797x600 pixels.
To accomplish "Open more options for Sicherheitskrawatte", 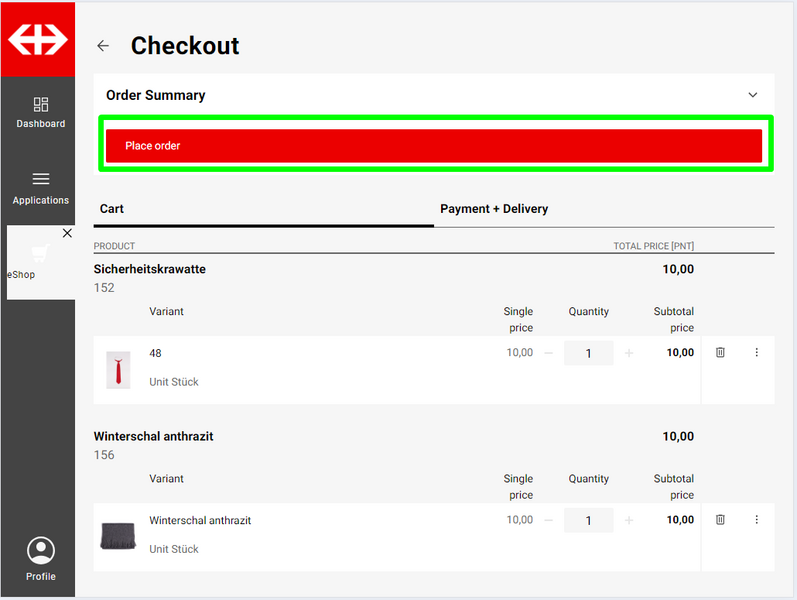I will pos(756,353).
